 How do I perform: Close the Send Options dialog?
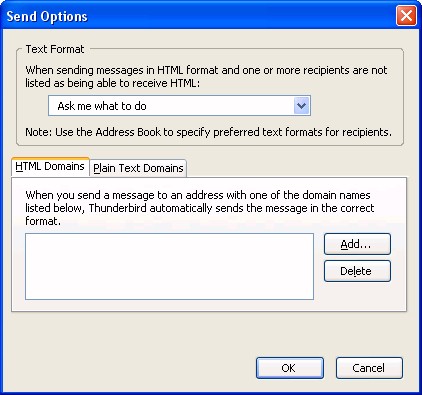click(x=406, y=16)
